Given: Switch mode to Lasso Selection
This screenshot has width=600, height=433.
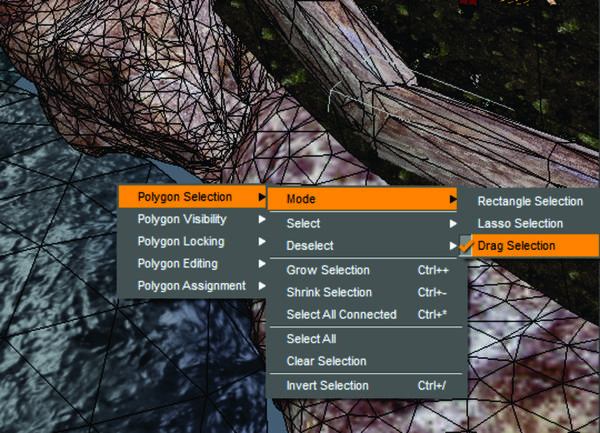Looking at the screenshot, I should pos(530,223).
